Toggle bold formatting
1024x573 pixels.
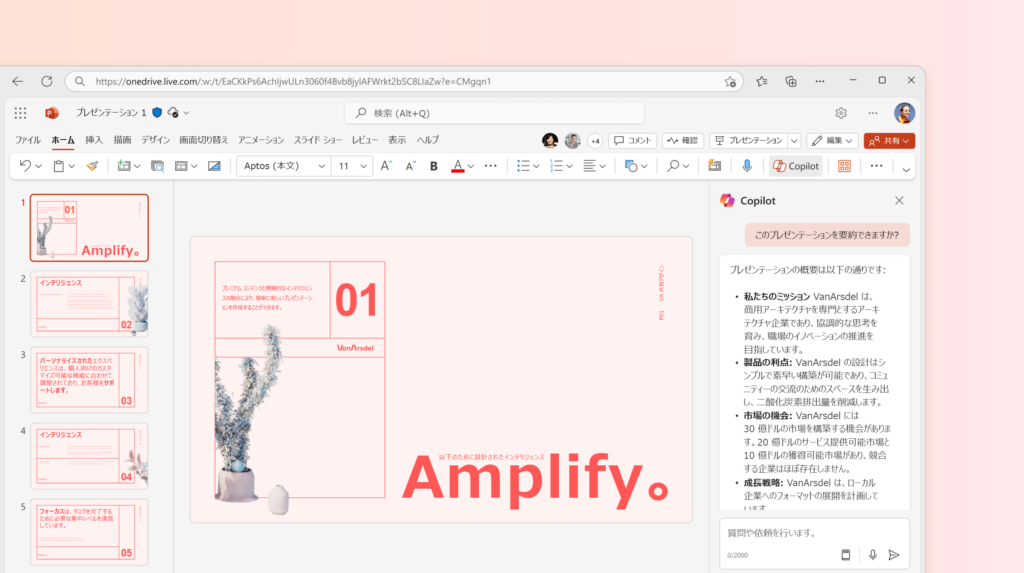point(434,166)
